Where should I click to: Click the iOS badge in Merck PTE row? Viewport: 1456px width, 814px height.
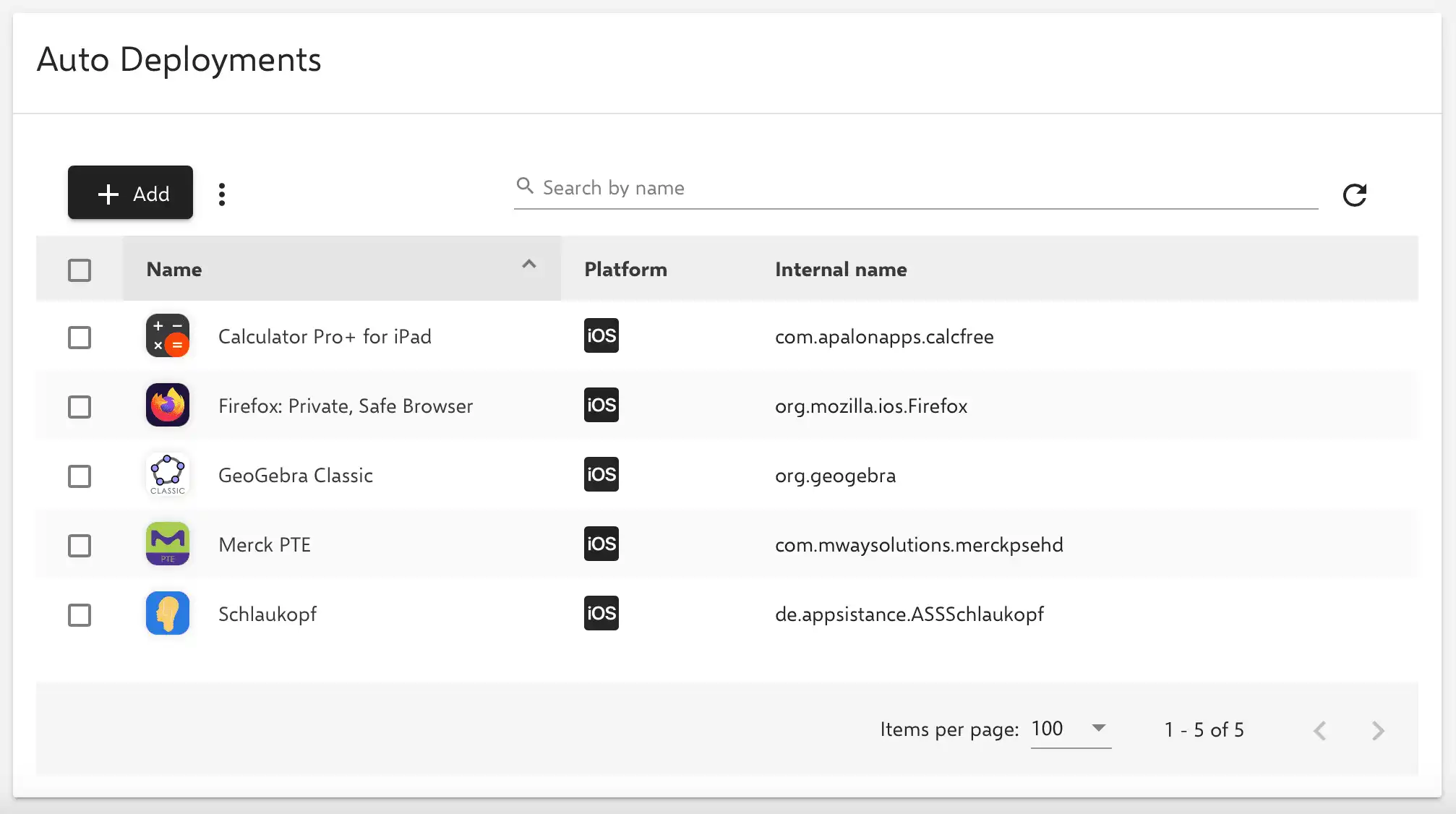601,544
